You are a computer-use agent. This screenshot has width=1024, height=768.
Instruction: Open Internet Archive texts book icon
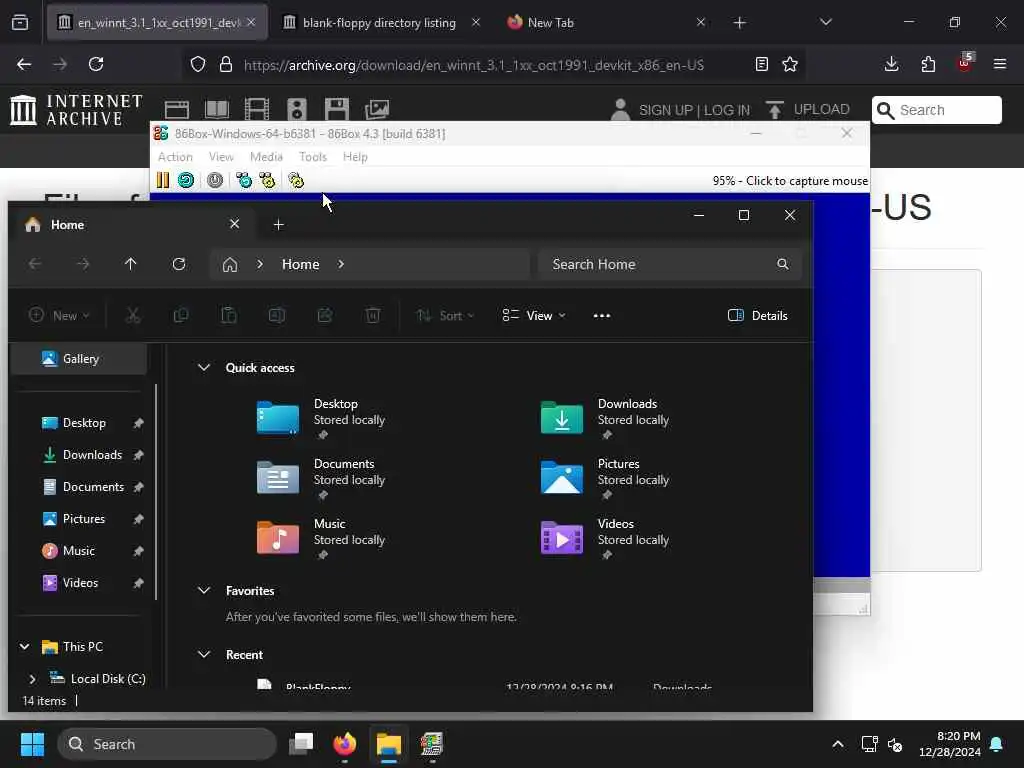pos(217,110)
